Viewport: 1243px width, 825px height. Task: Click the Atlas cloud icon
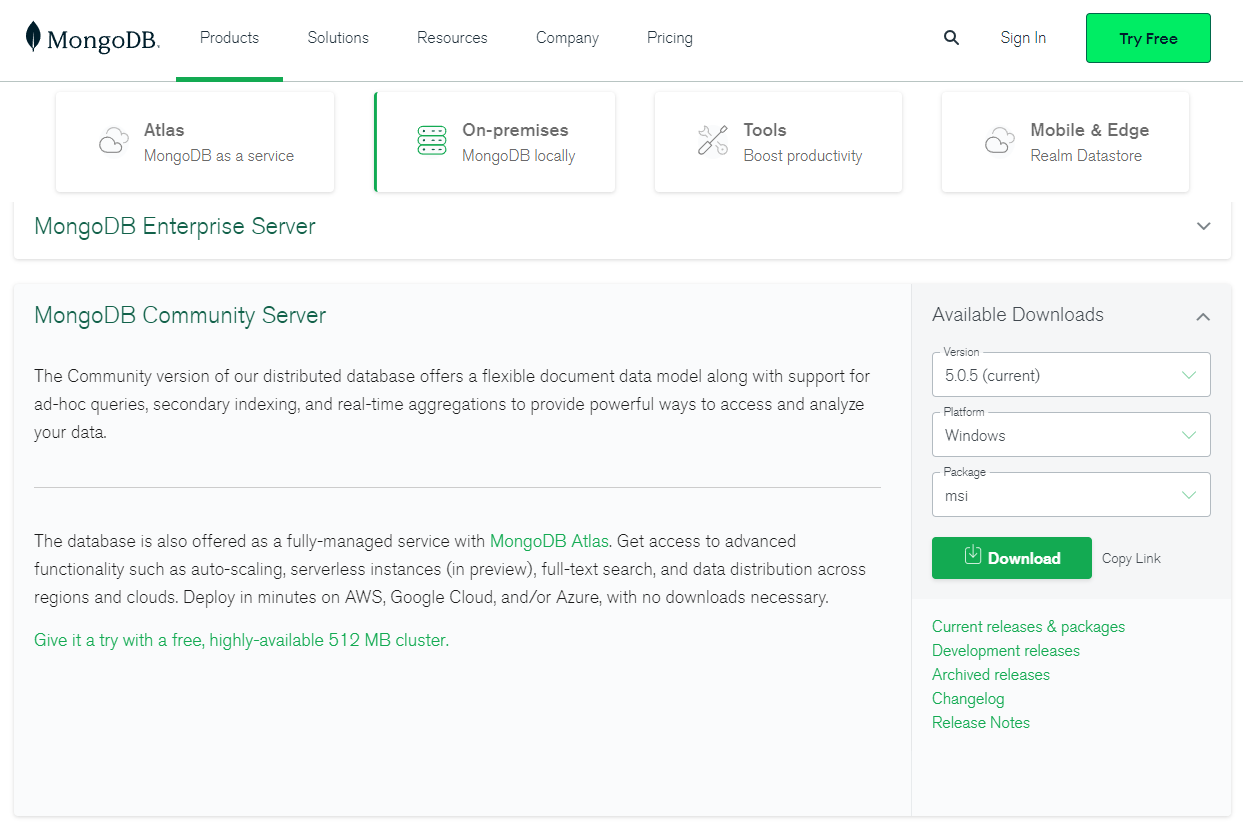114,141
